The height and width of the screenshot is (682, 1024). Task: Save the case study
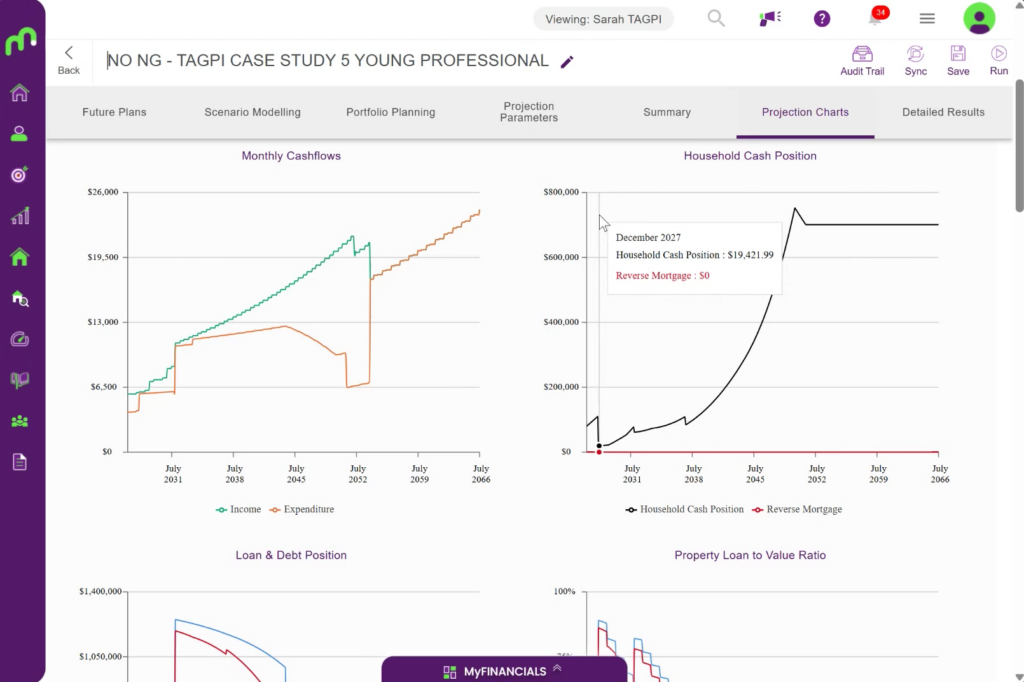(958, 61)
